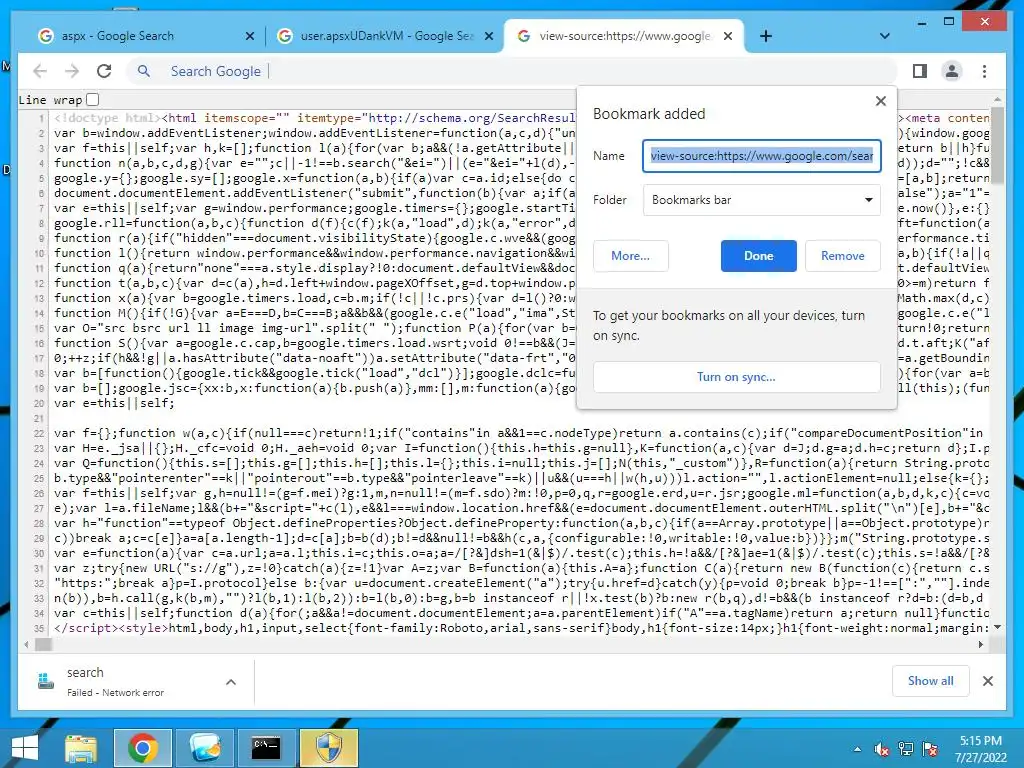This screenshot has height=768, width=1024.
Task: Open the Windows Start menu
Action: click(24, 748)
